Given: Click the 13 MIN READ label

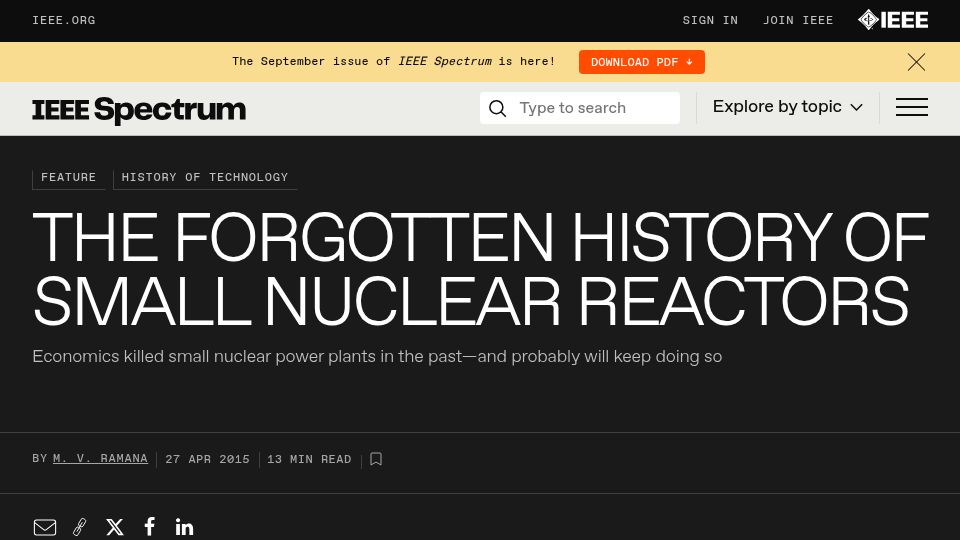Looking at the screenshot, I should point(309,459).
